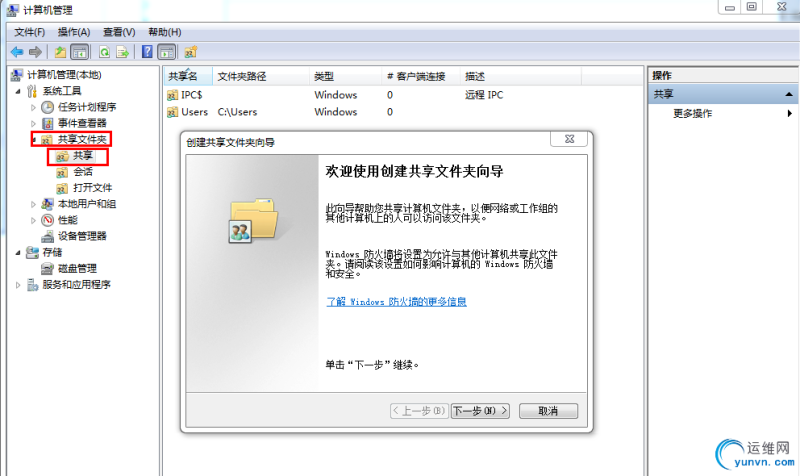Click the 取消 button in wizard
Screen dimensions: 800x476
(547, 411)
